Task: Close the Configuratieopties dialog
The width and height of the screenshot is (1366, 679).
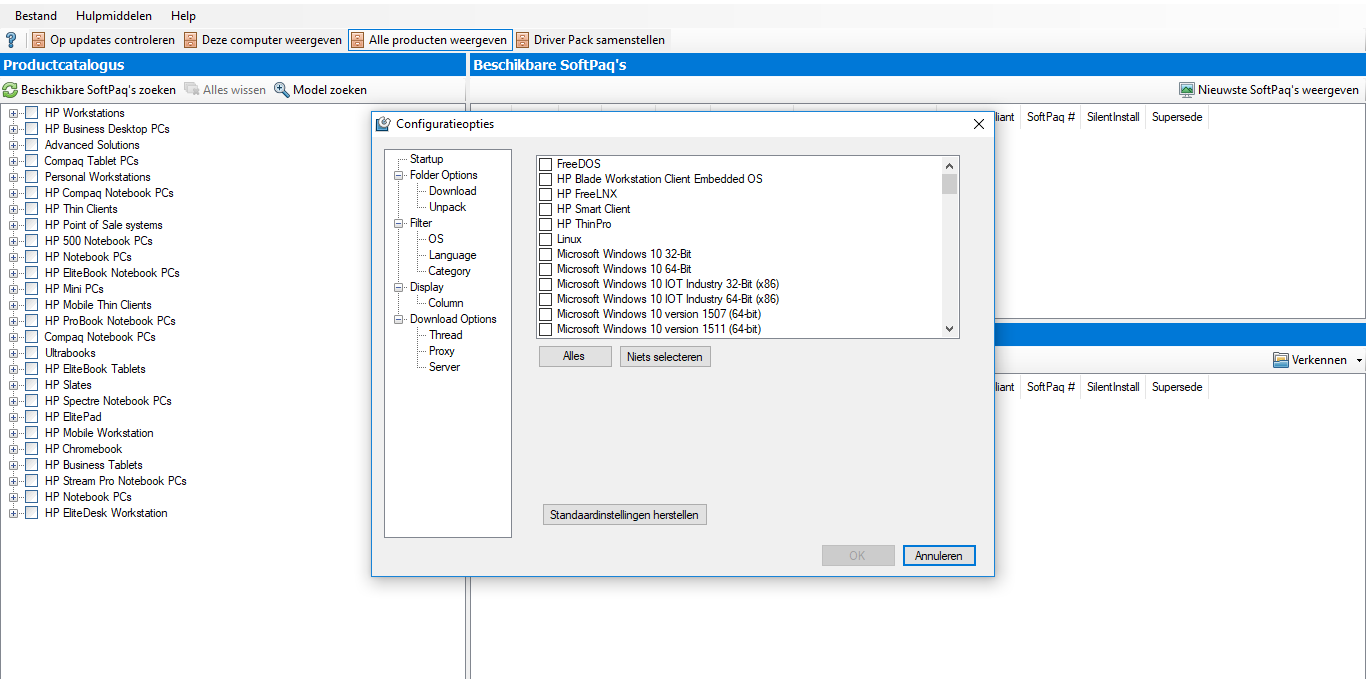Action: [x=979, y=124]
